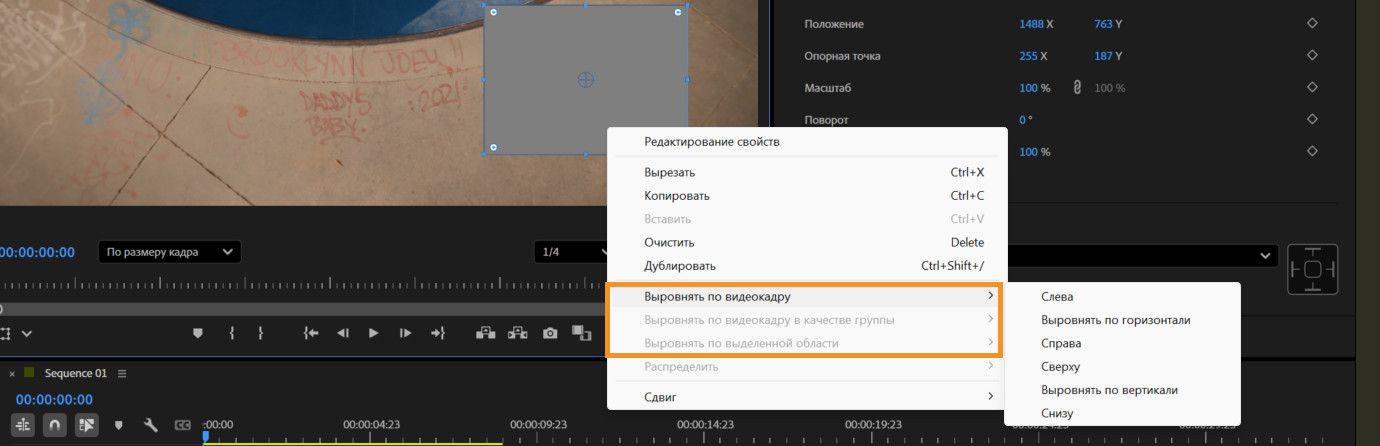Toggle Snap in the Timeline
This screenshot has width=1380, height=446.
(x=55, y=425)
